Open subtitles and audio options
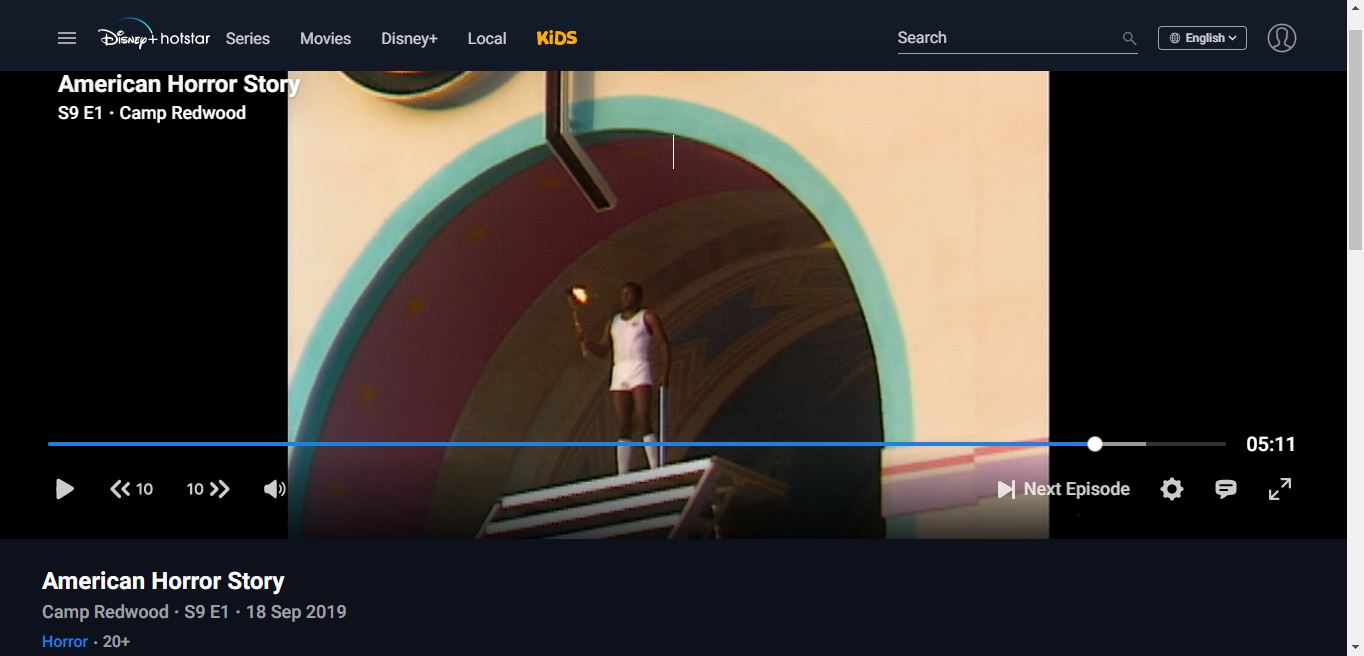 (1226, 489)
